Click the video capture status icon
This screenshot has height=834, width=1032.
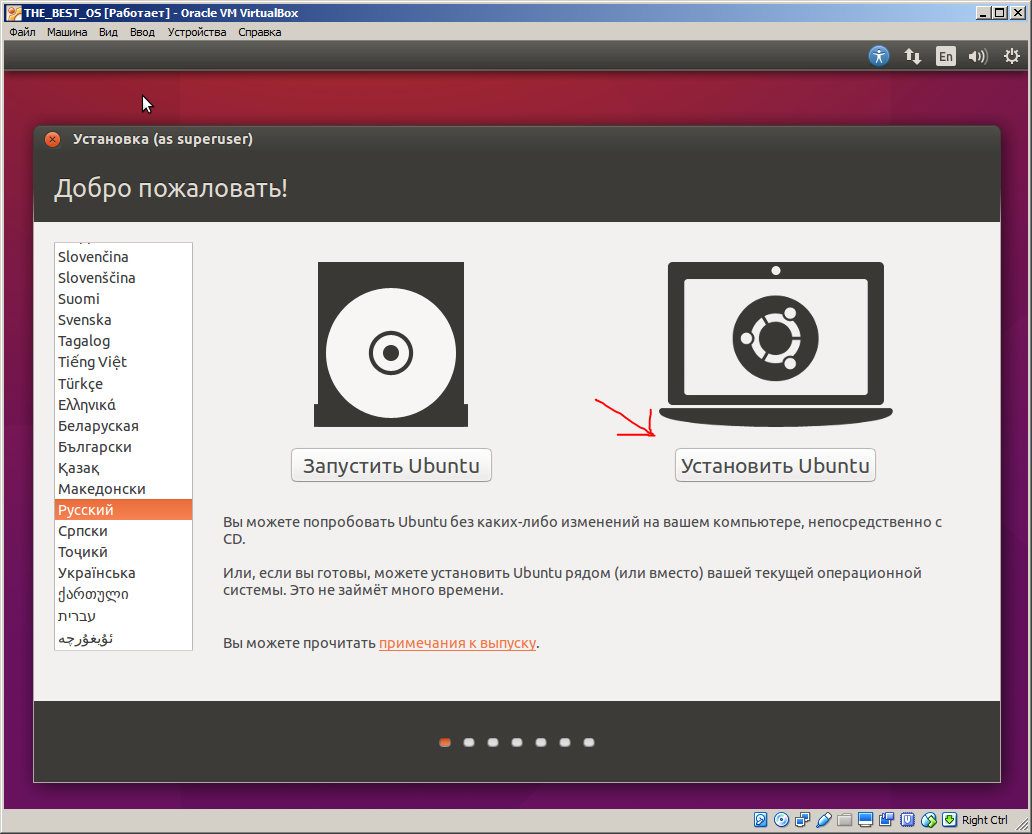point(887,820)
